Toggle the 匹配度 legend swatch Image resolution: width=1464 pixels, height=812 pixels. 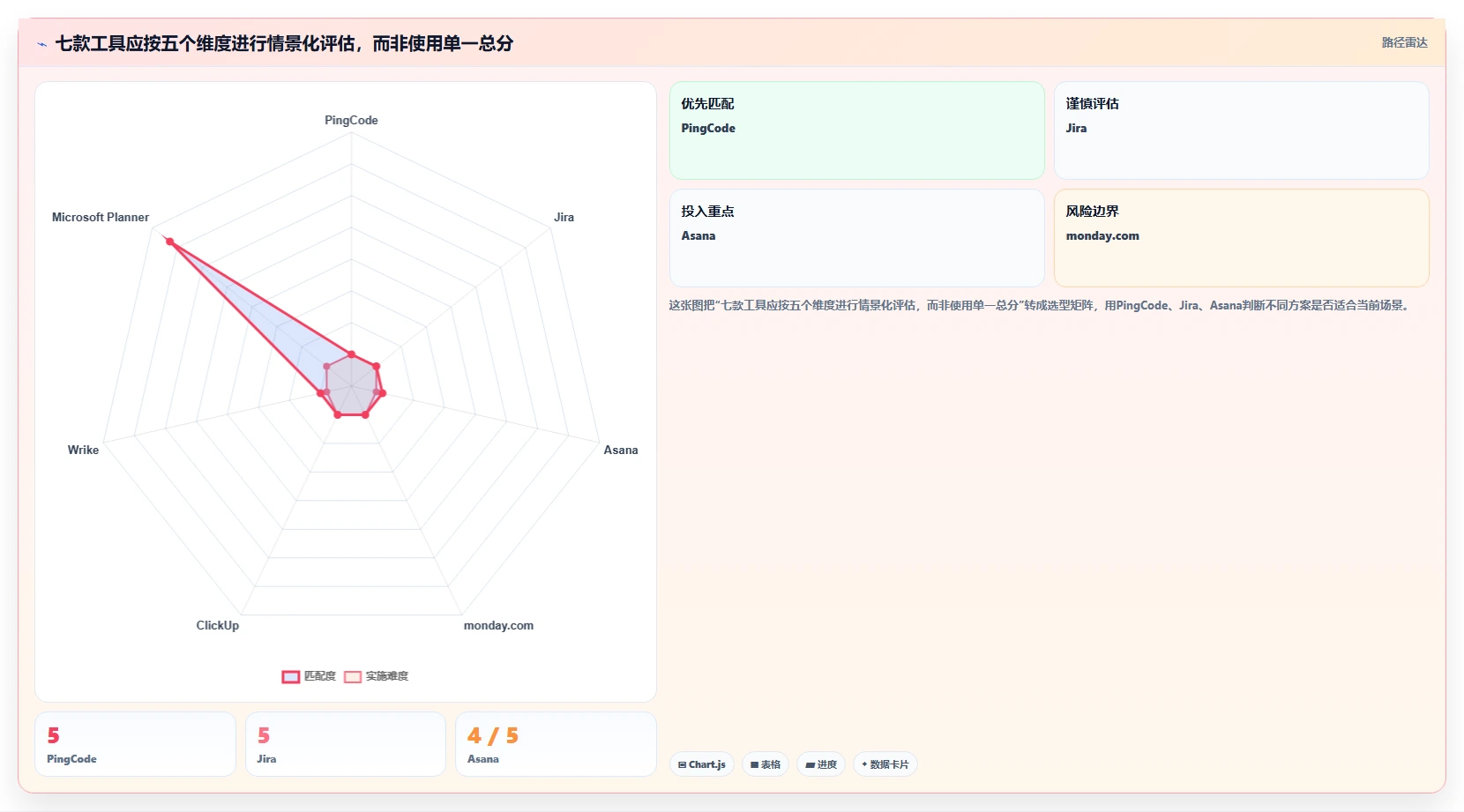(291, 676)
